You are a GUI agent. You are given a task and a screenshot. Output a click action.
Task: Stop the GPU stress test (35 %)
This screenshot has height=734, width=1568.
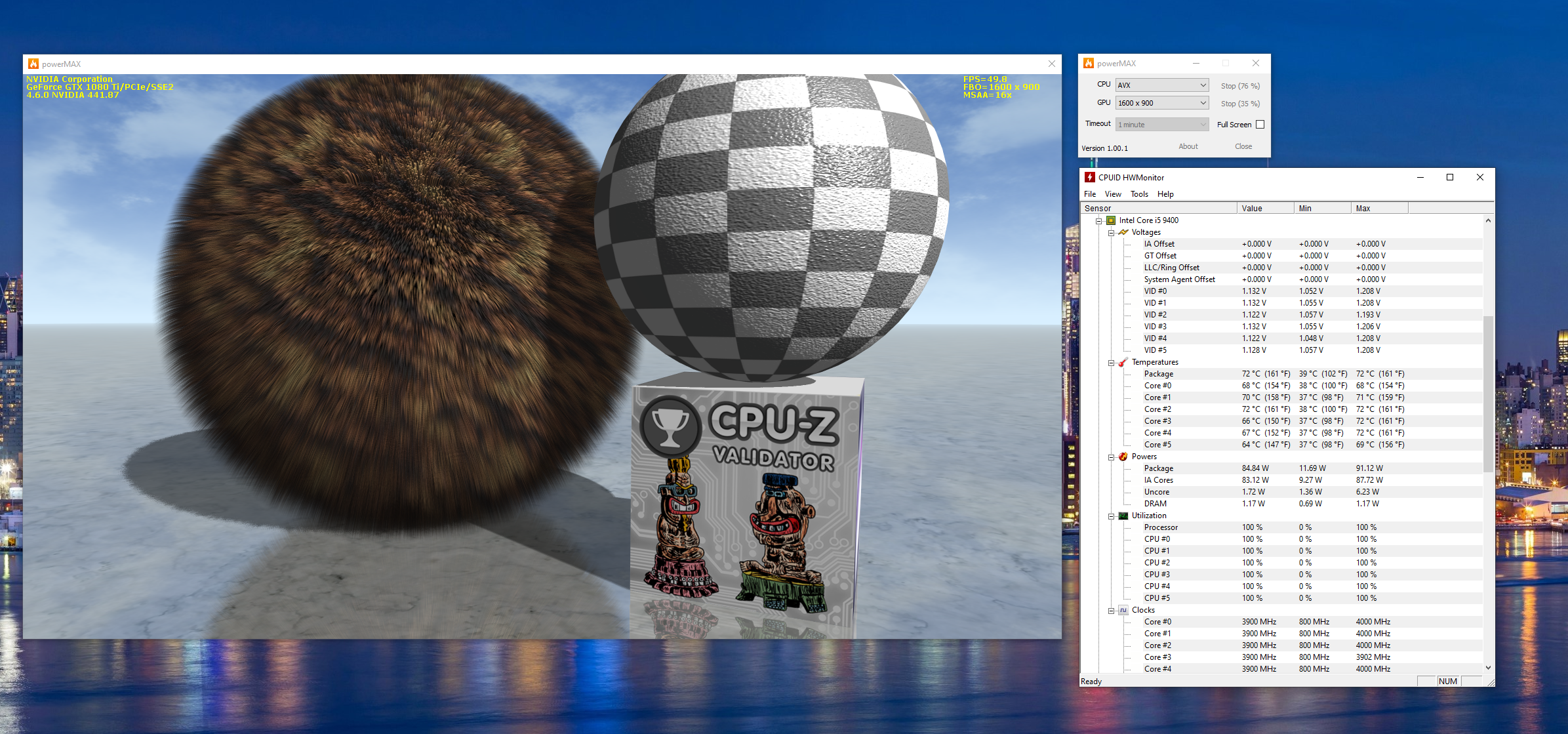coord(1240,104)
